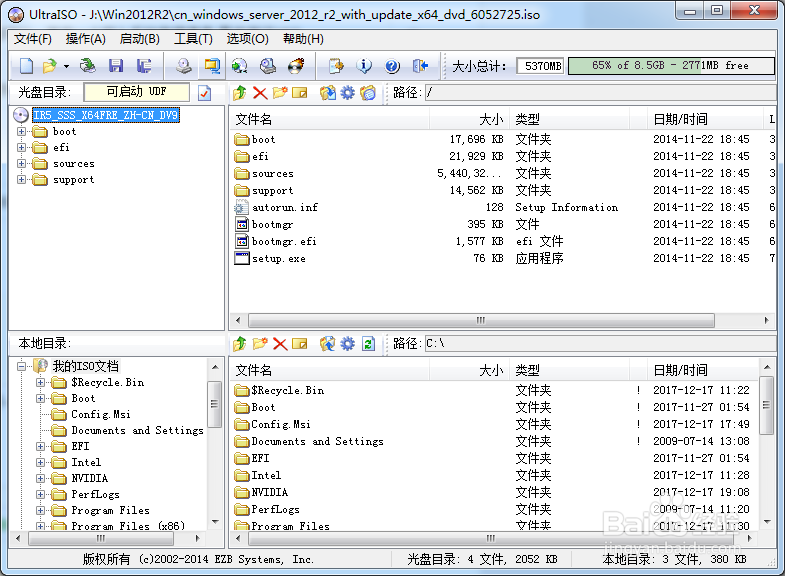Screen dimensions: 785x576
Task: Open the 文件(F) menu
Action: (x=33, y=39)
